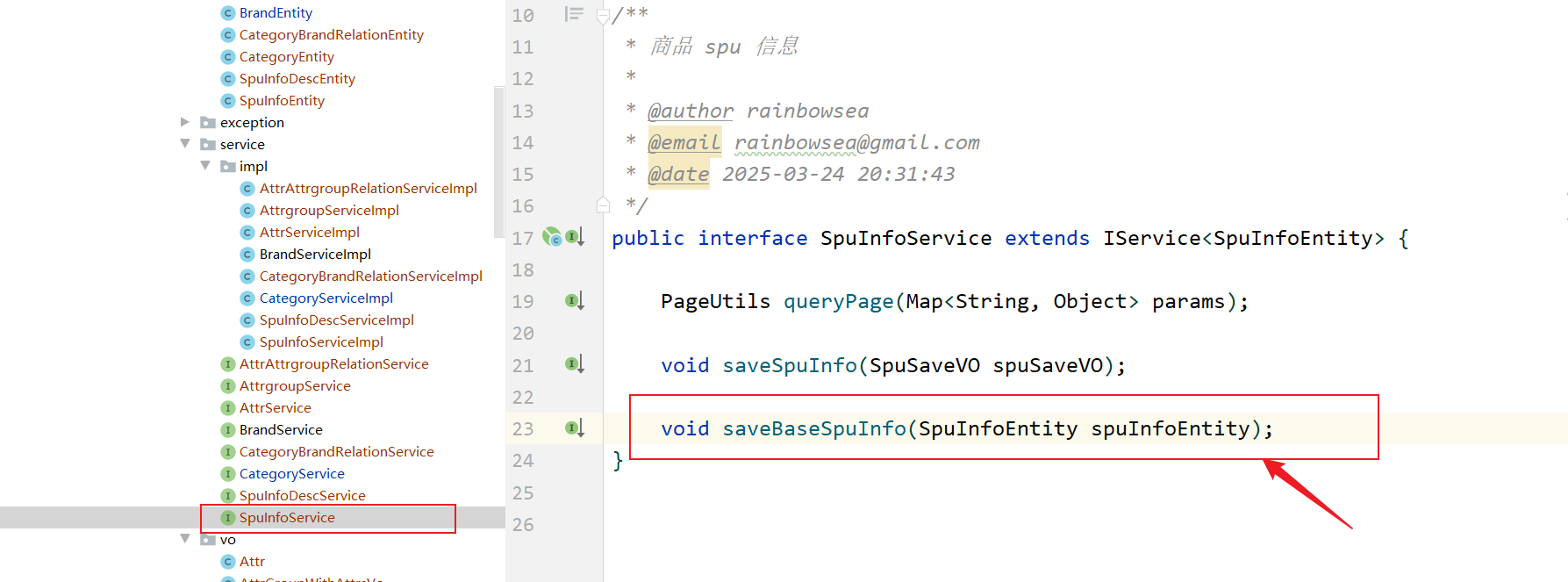Click the class icon beside AttrAttrgroupRelationServiceImpl
Viewport: 1568px width, 582px height.
coord(247,189)
